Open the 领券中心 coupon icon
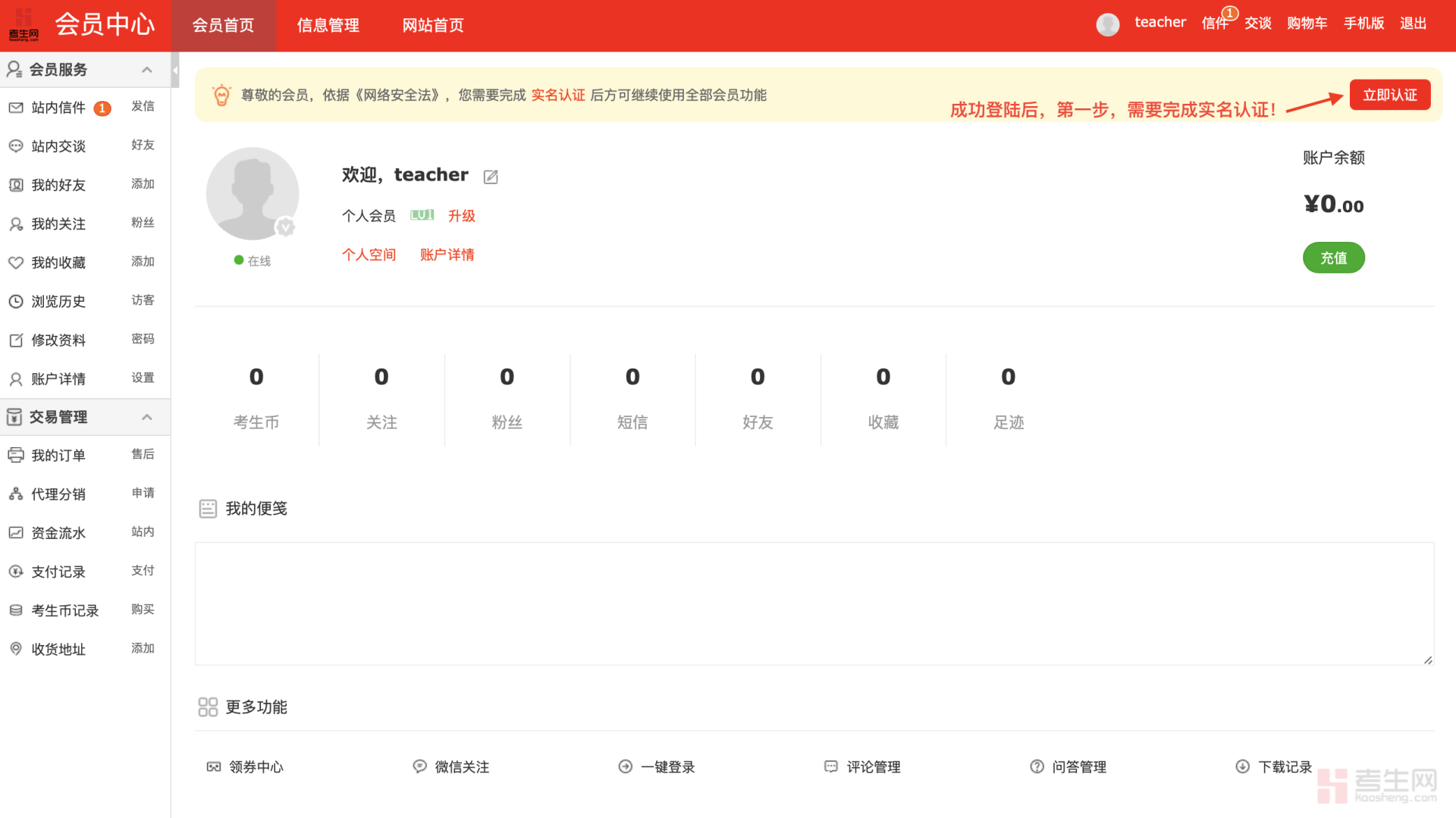 [213, 766]
